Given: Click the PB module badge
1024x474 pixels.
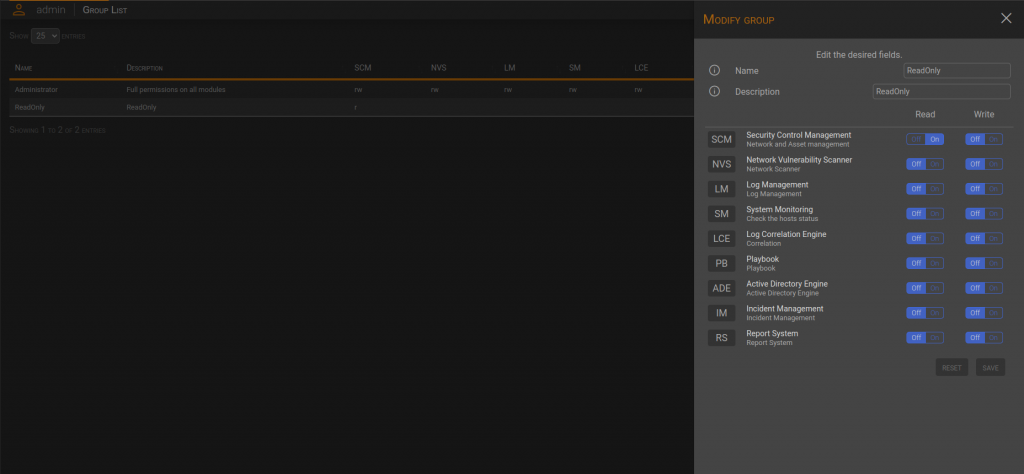Looking at the screenshot, I should (722, 263).
